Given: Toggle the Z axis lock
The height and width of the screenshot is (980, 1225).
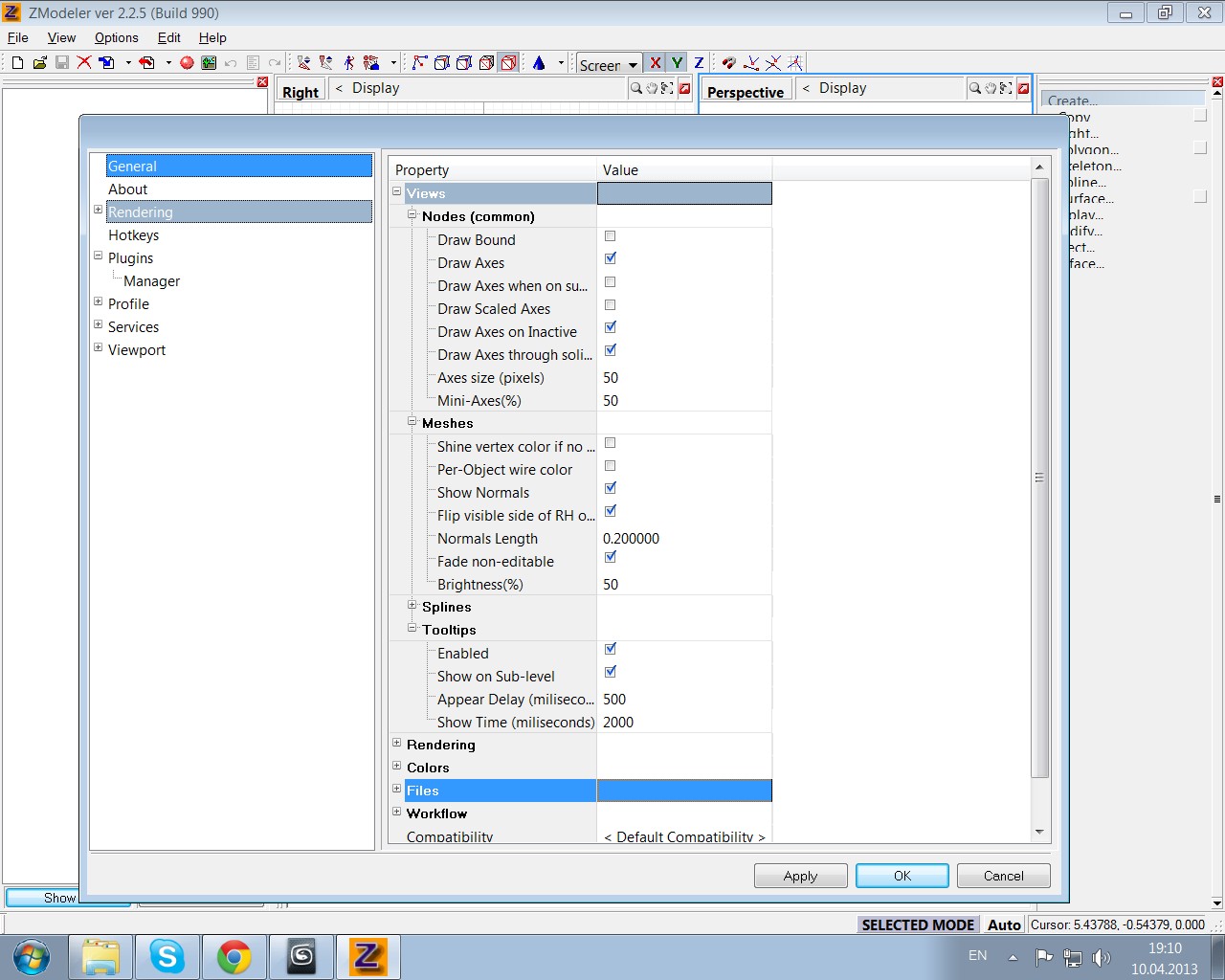Looking at the screenshot, I should (699, 63).
